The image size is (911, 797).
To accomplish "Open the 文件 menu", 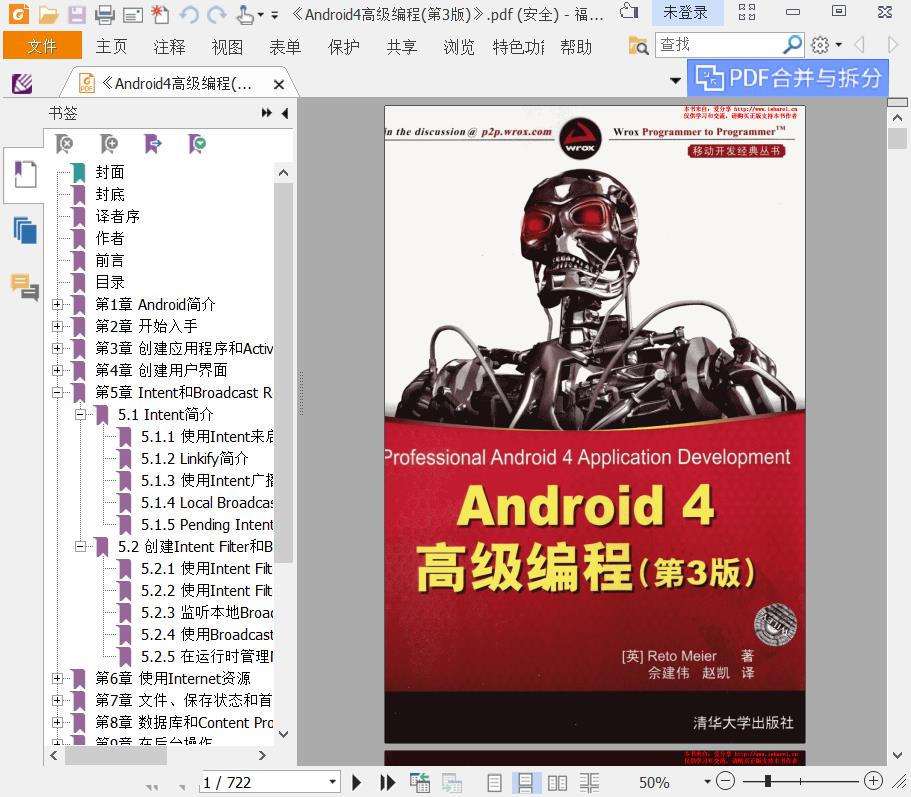I will point(42,46).
